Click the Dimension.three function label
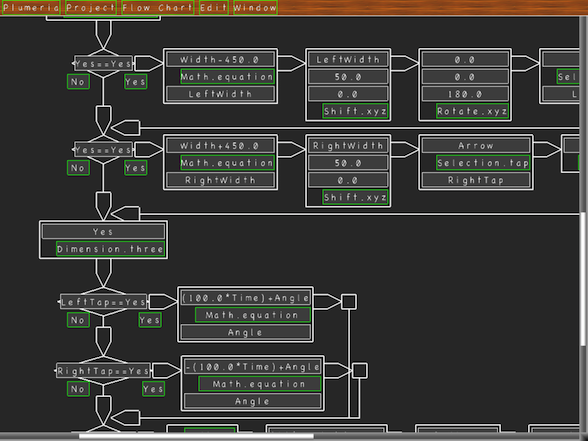588x441 pixels. click(x=110, y=249)
